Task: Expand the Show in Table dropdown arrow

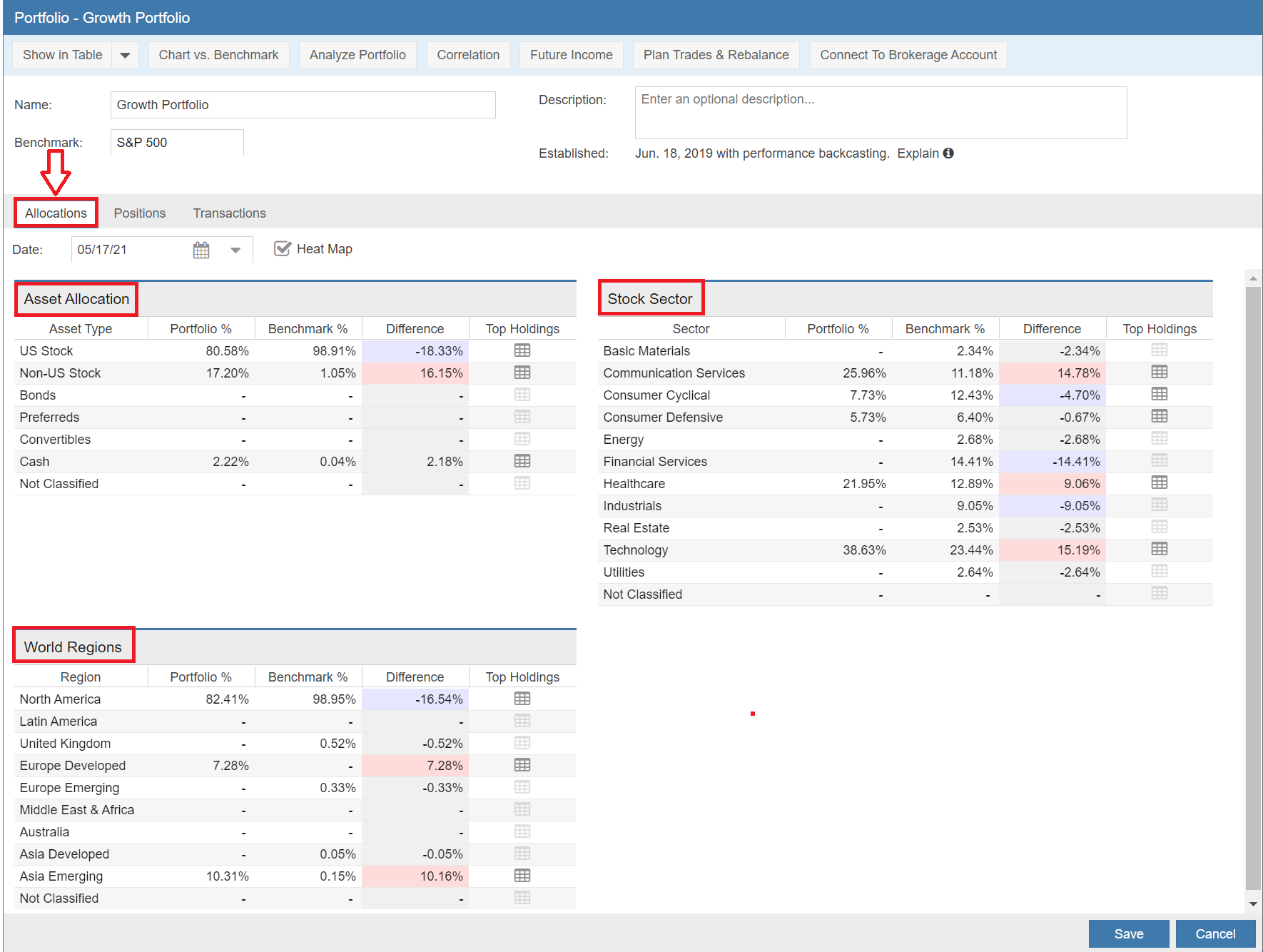Action: tap(125, 55)
